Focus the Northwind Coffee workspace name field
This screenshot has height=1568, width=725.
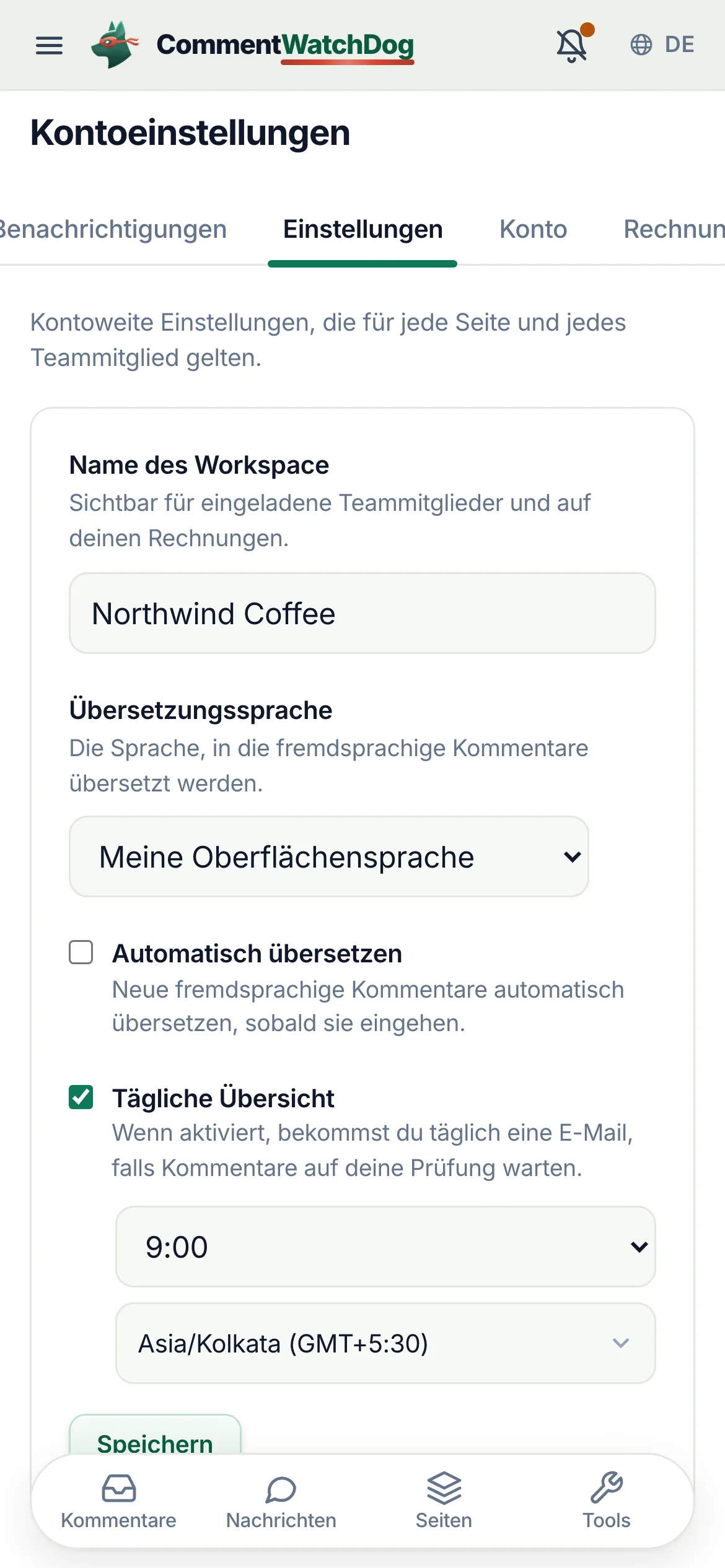[x=362, y=613]
